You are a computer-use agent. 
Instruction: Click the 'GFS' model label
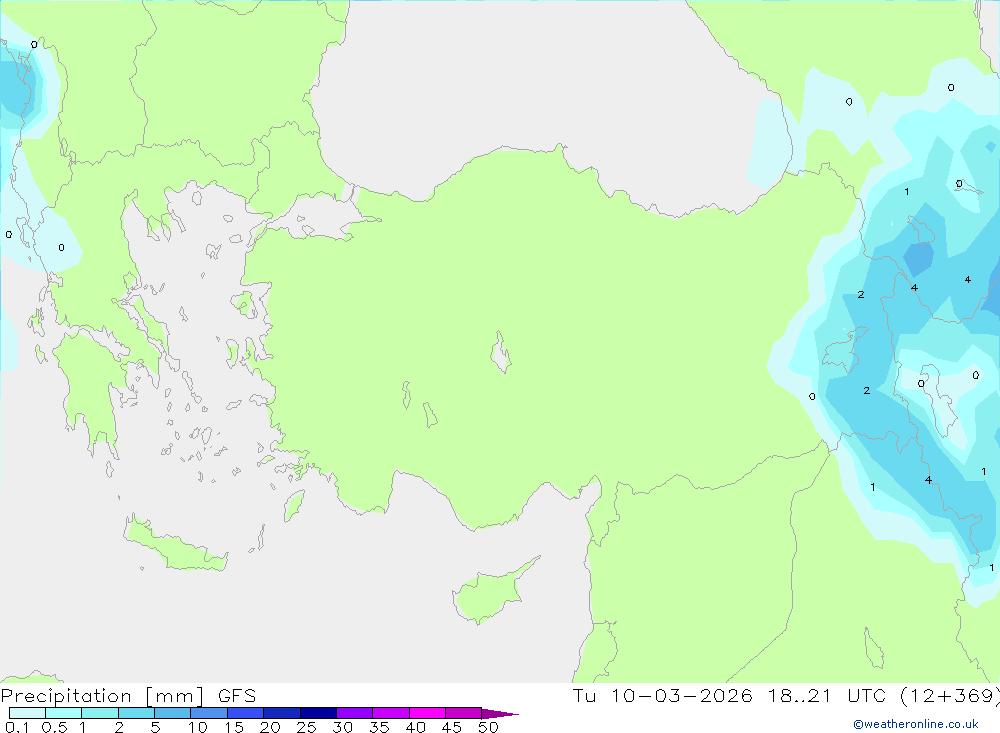(237, 696)
